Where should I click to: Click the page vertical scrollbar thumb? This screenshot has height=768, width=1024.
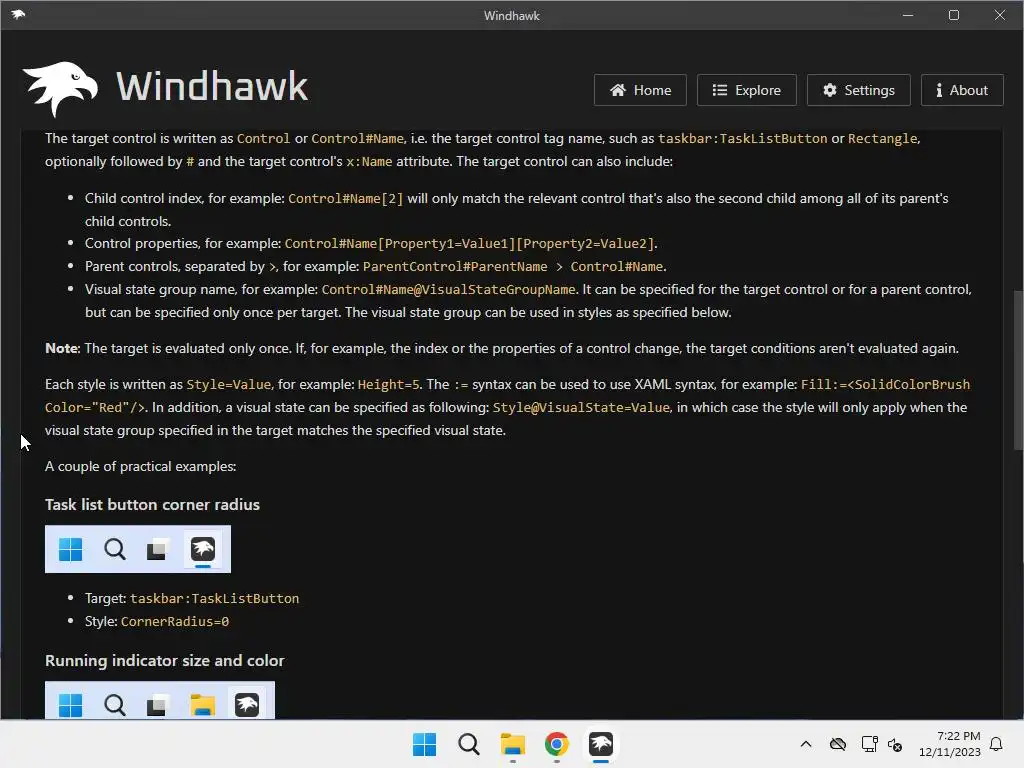(1018, 370)
